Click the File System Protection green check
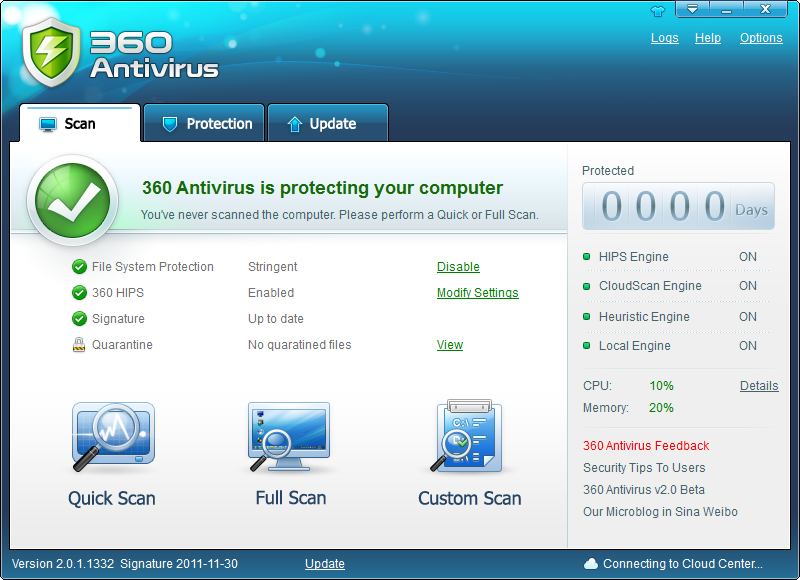 79,267
